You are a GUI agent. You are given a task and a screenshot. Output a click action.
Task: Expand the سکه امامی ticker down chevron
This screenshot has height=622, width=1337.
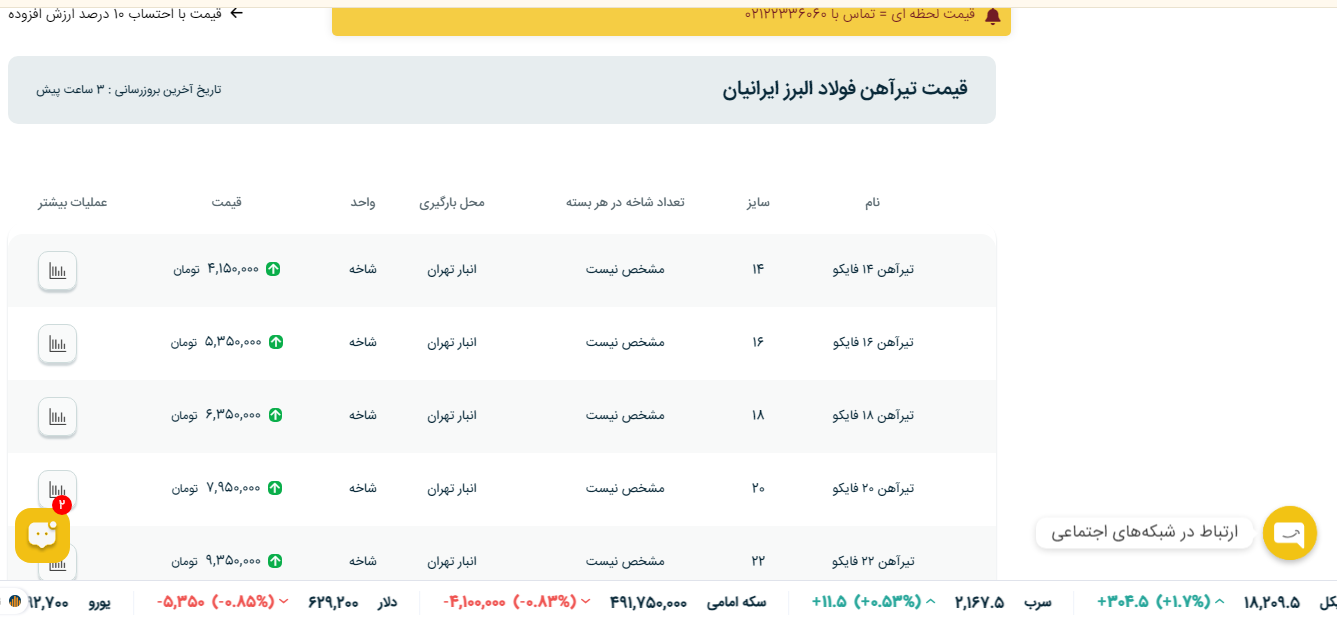[586, 602]
